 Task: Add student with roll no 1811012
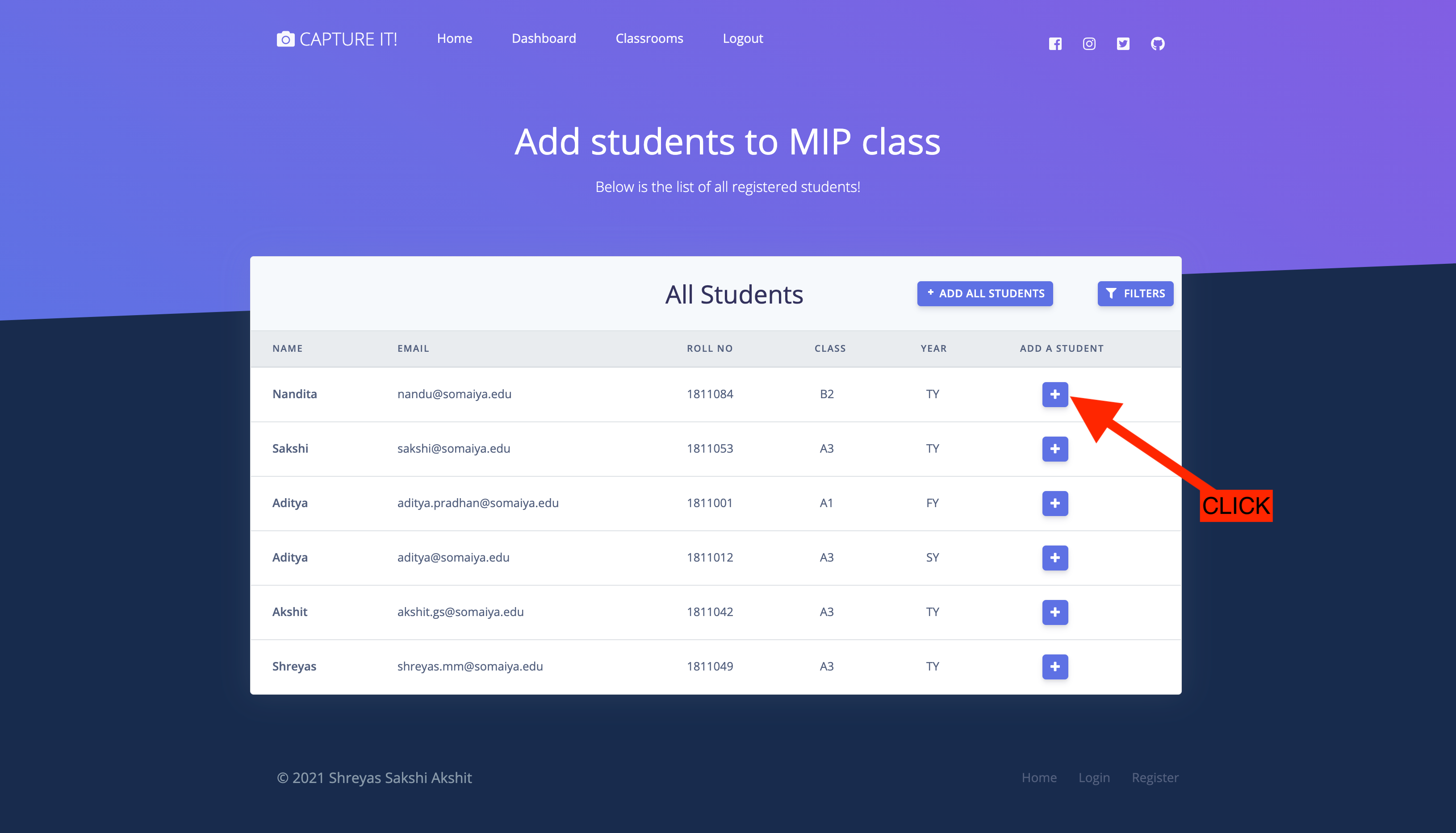[x=1054, y=557]
